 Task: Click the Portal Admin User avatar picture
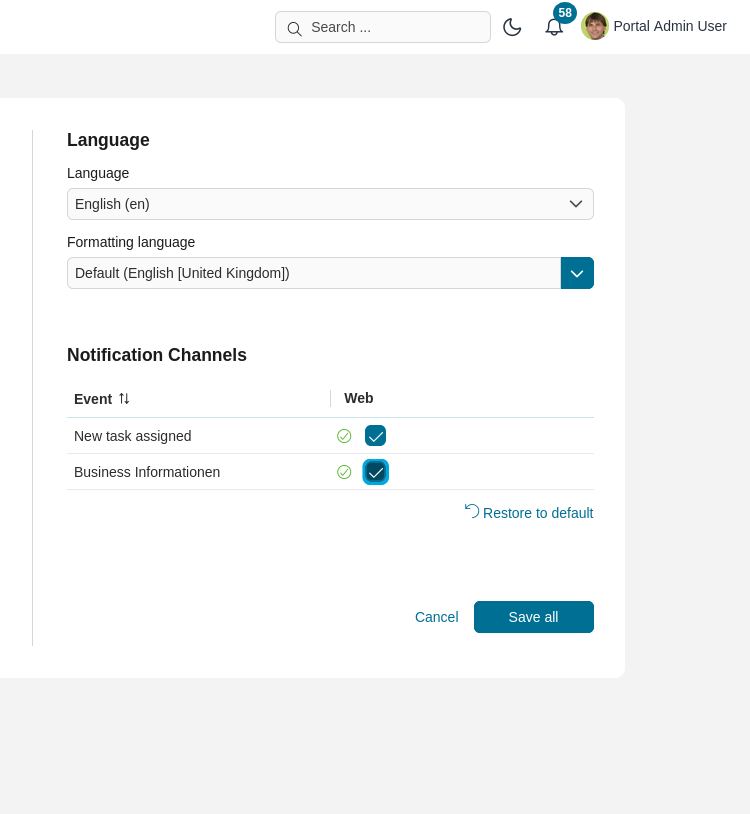(x=594, y=26)
